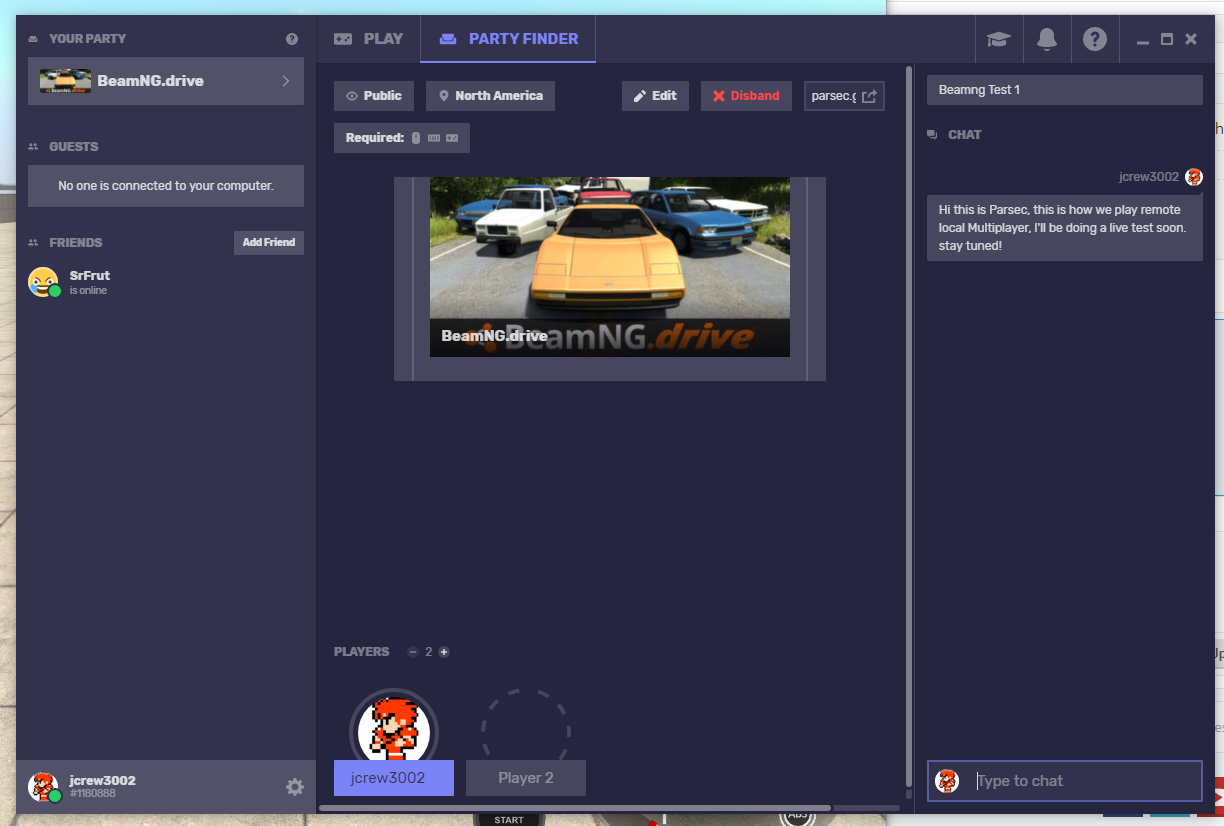The width and height of the screenshot is (1224, 826).
Task: Click the Edit party button
Action: (x=655, y=96)
